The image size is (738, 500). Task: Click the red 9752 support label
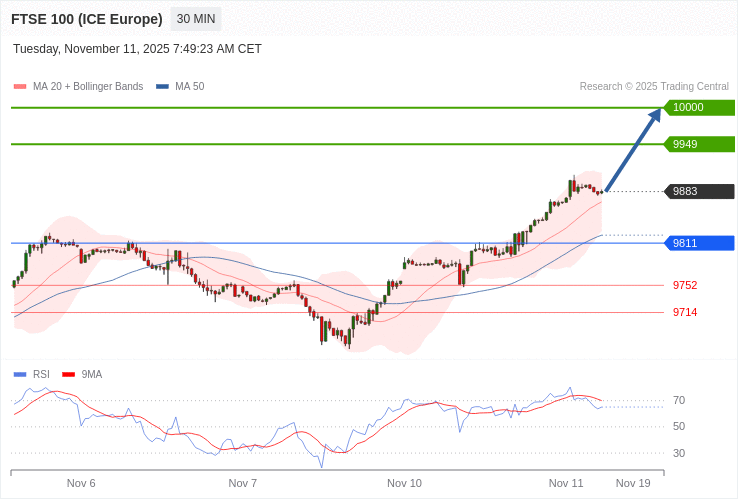point(685,285)
